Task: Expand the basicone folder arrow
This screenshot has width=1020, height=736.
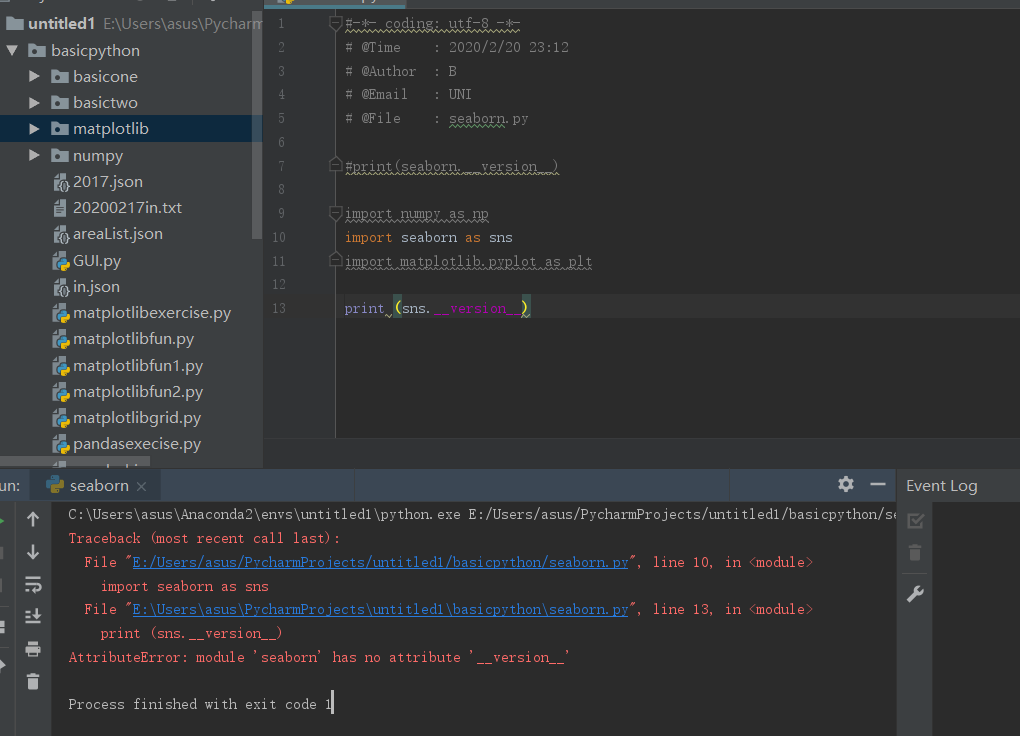Action: (34, 76)
